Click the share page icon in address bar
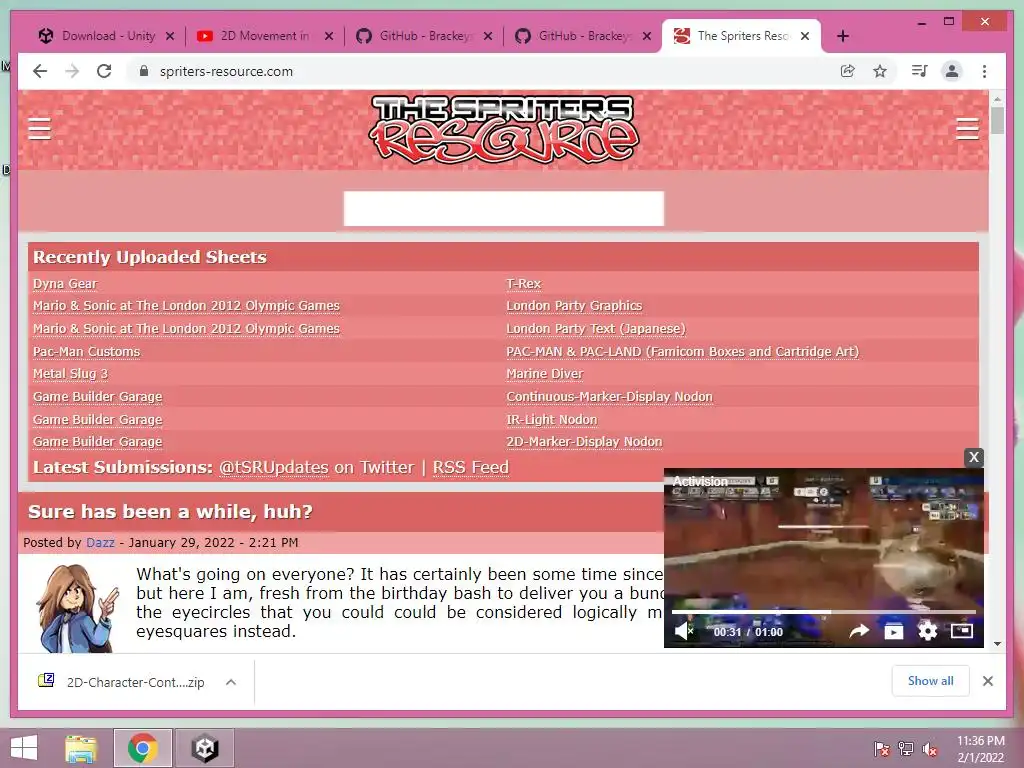This screenshot has width=1024, height=768. click(x=847, y=71)
